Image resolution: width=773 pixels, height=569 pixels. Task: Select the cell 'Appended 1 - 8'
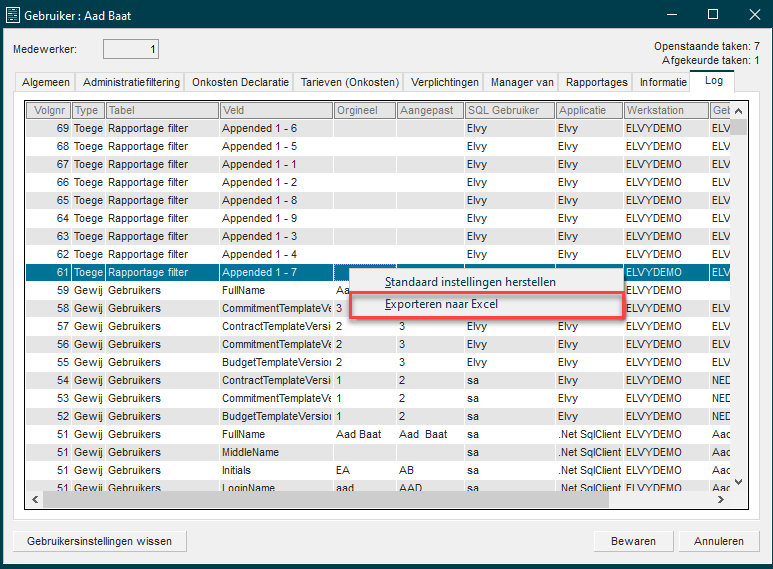pyautogui.click(x=276, y=200)
